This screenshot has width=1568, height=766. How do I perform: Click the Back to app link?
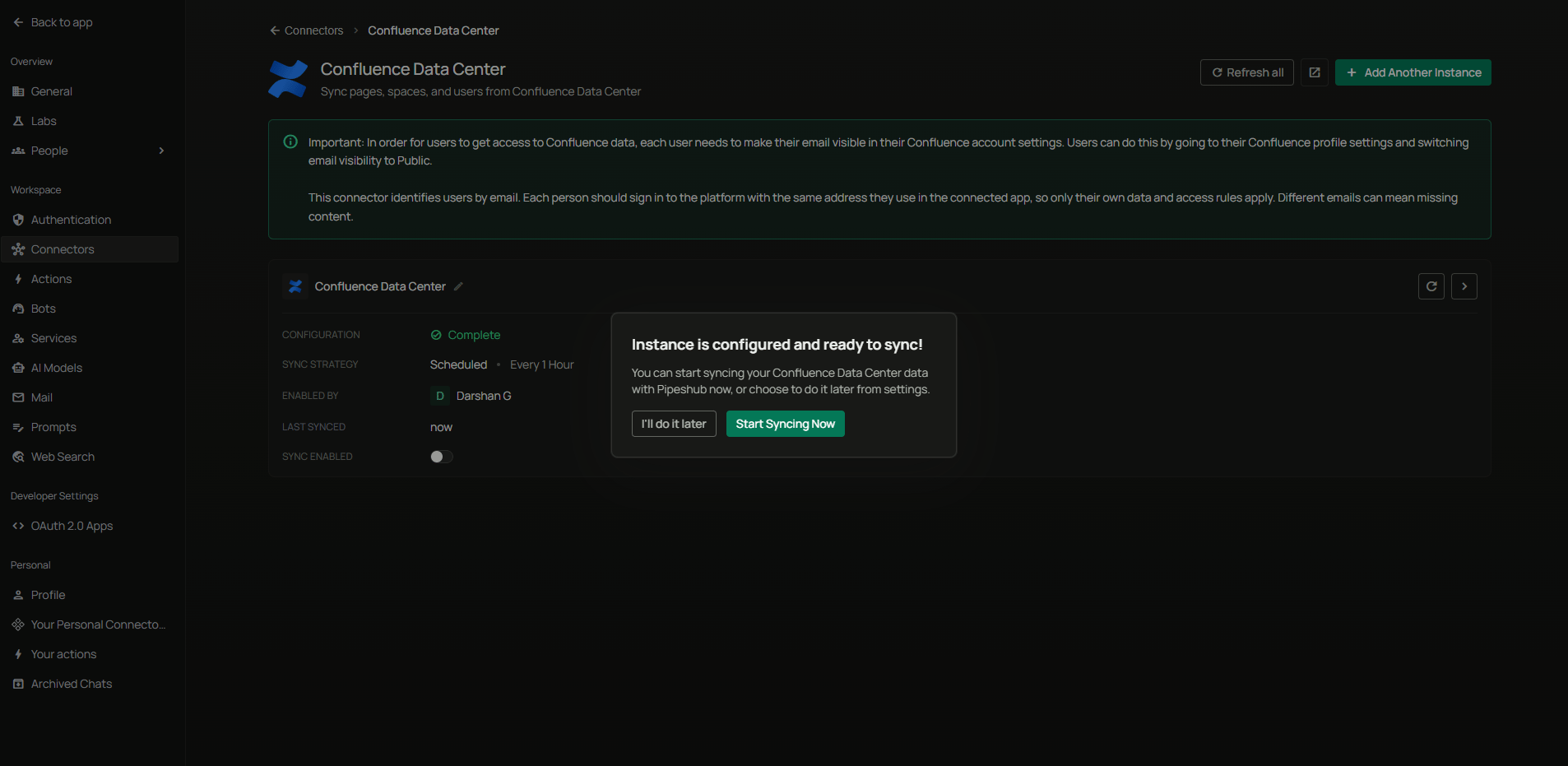(x=53, y=22)
